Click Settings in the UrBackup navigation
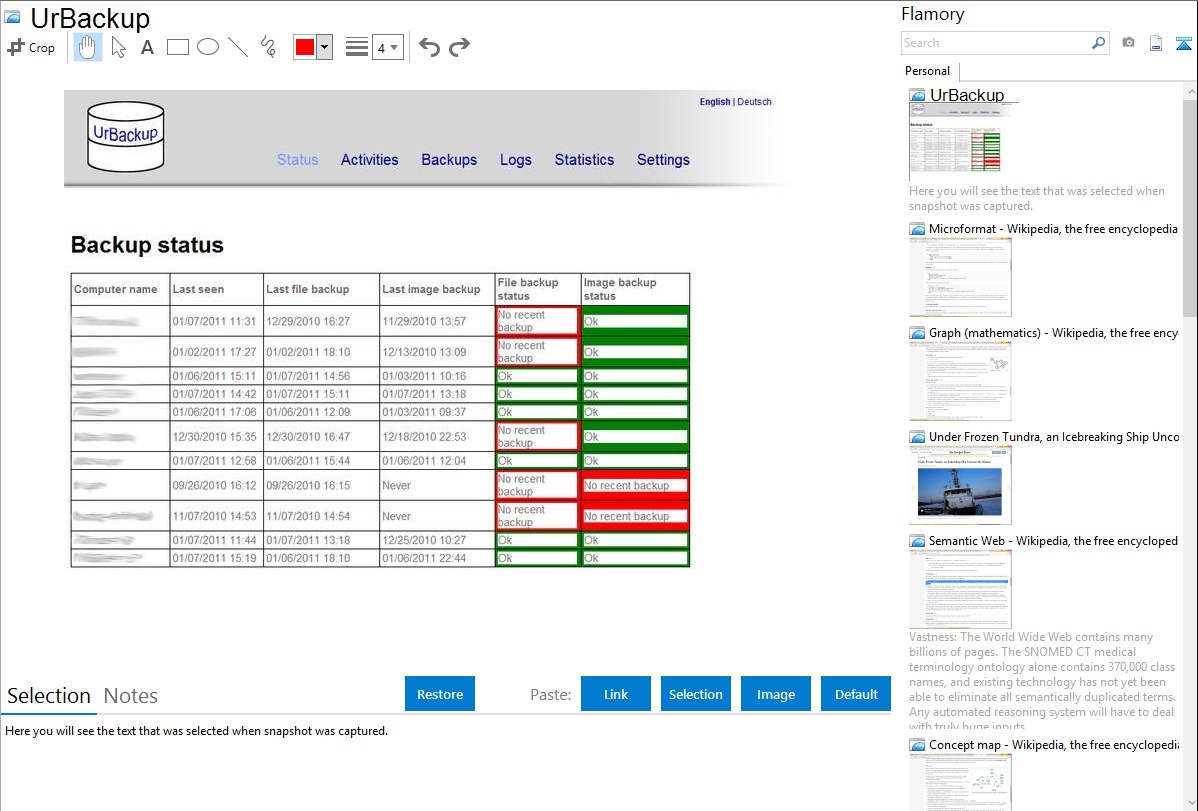1198x811 pixels. [663, 160]
